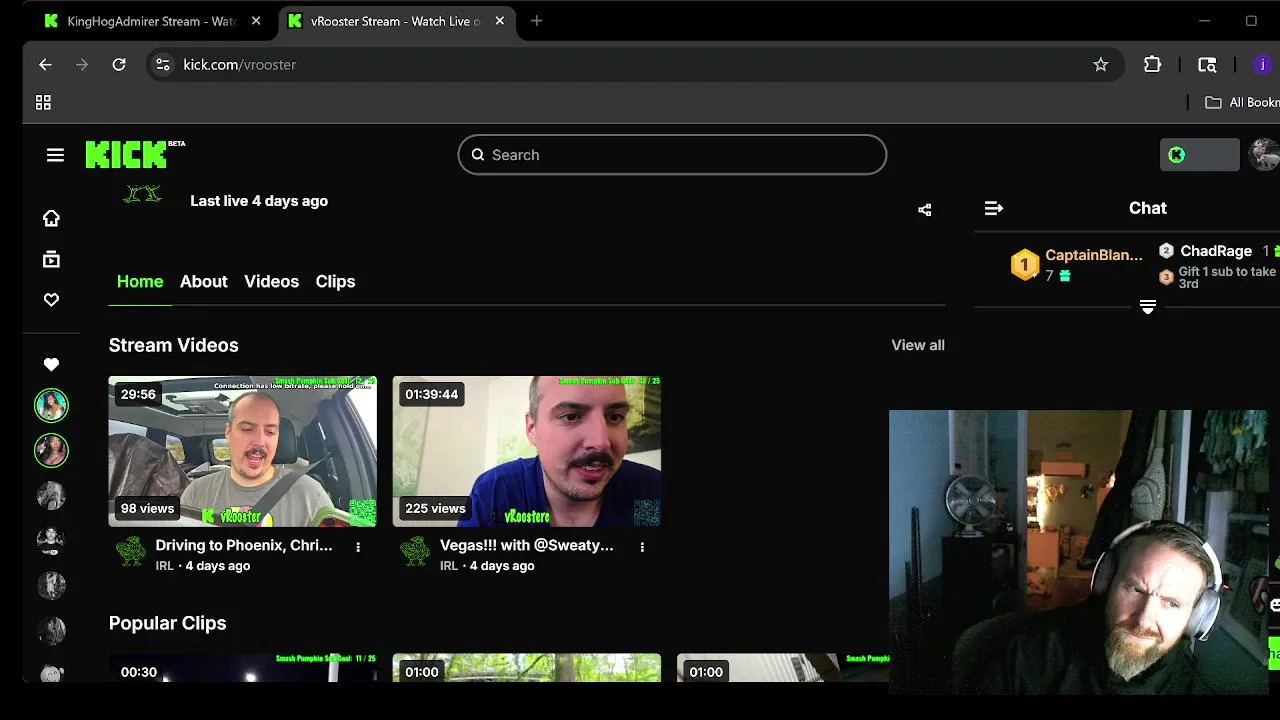This screenshot has width=1280, height=720.
Task: Click the IRL category under Vegas video
Action: point(449,566)
